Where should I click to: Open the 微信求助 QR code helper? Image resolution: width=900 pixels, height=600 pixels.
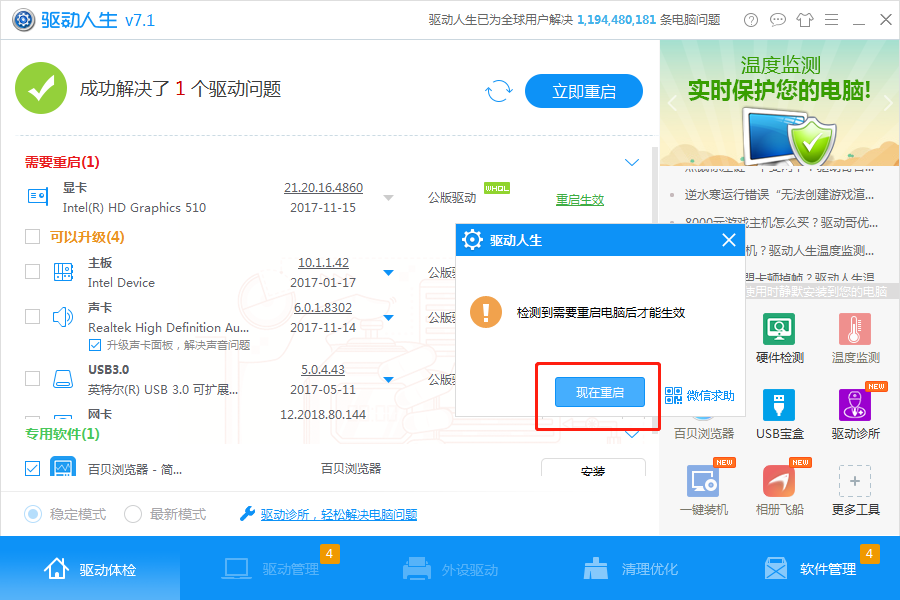[697, 395]
